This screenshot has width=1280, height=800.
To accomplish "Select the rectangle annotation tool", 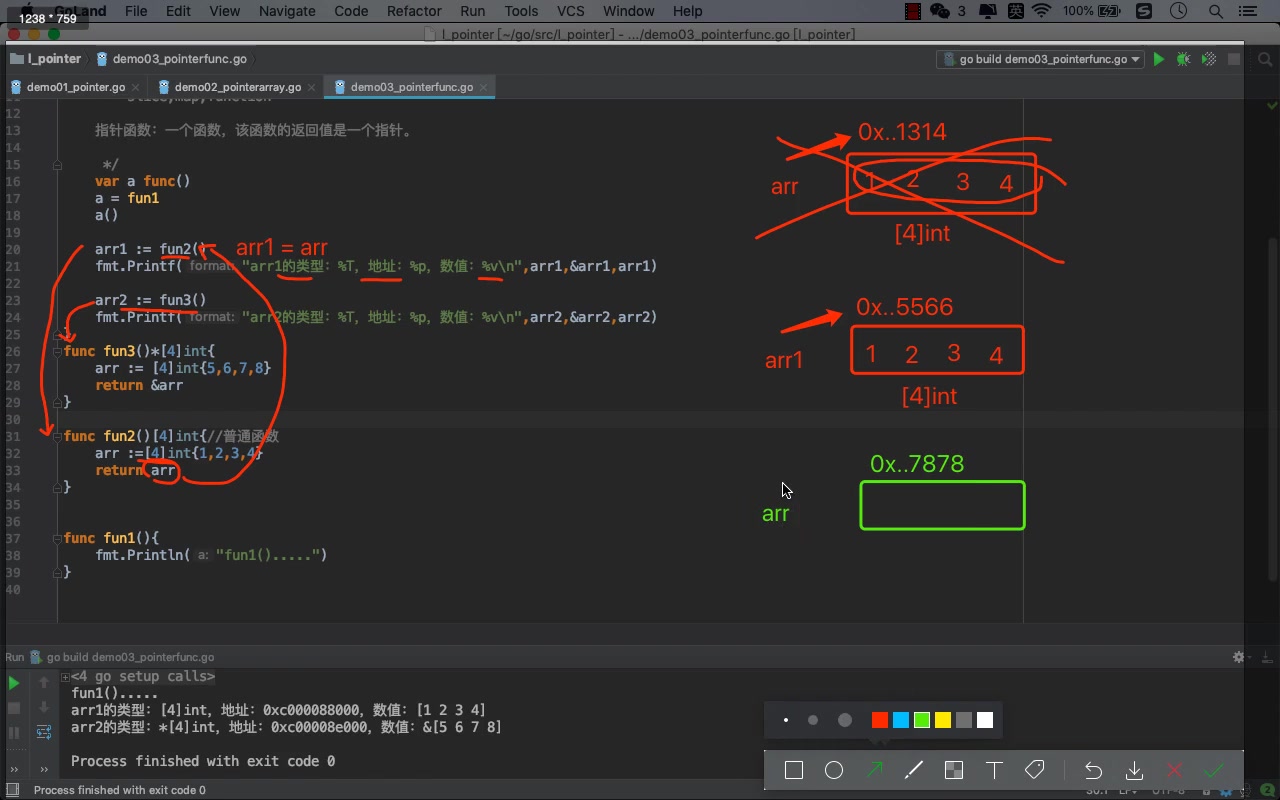I will pos(794,770).
